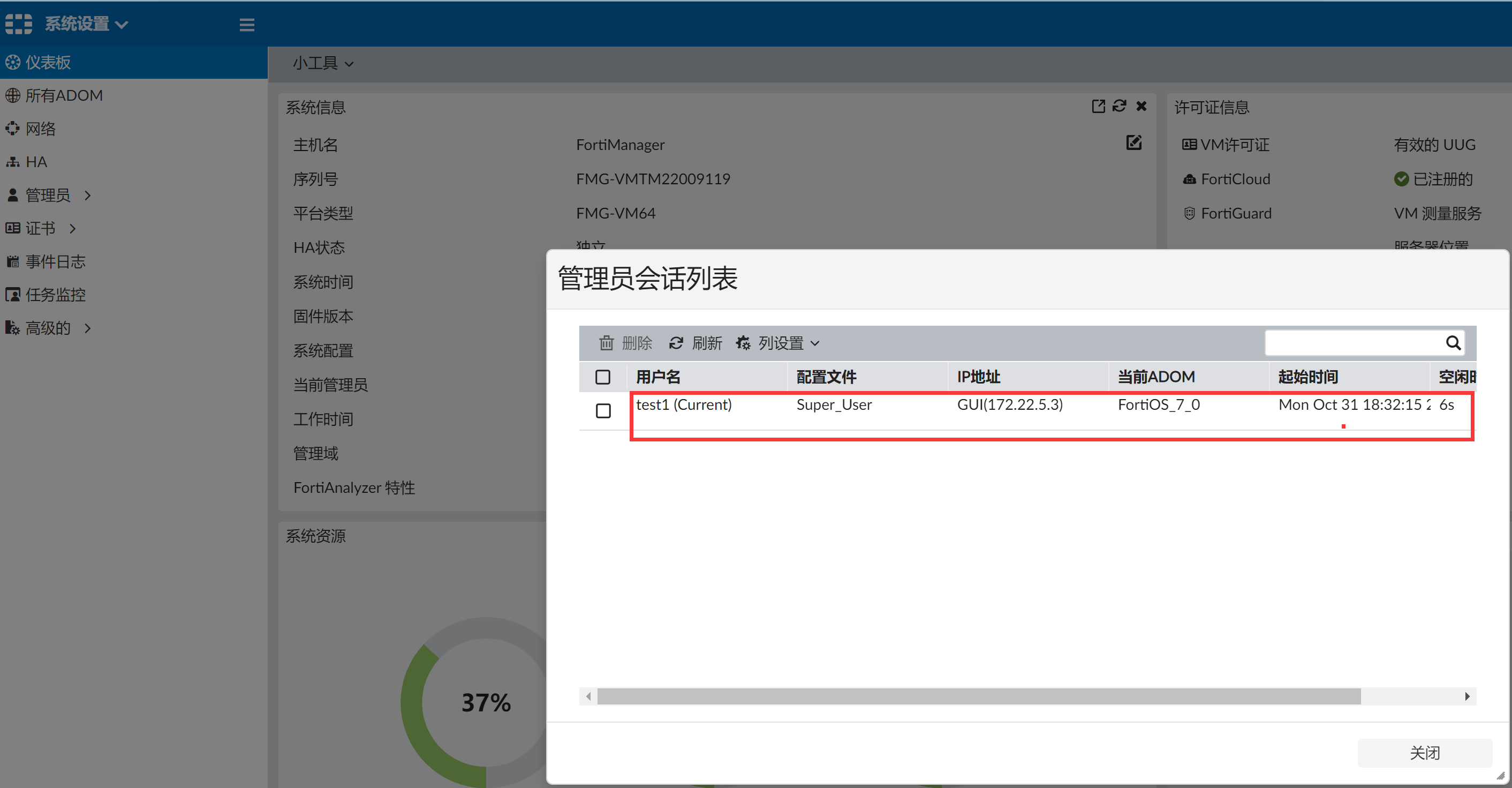Click the hamburger menu icon in header

(x=246, y=25)
